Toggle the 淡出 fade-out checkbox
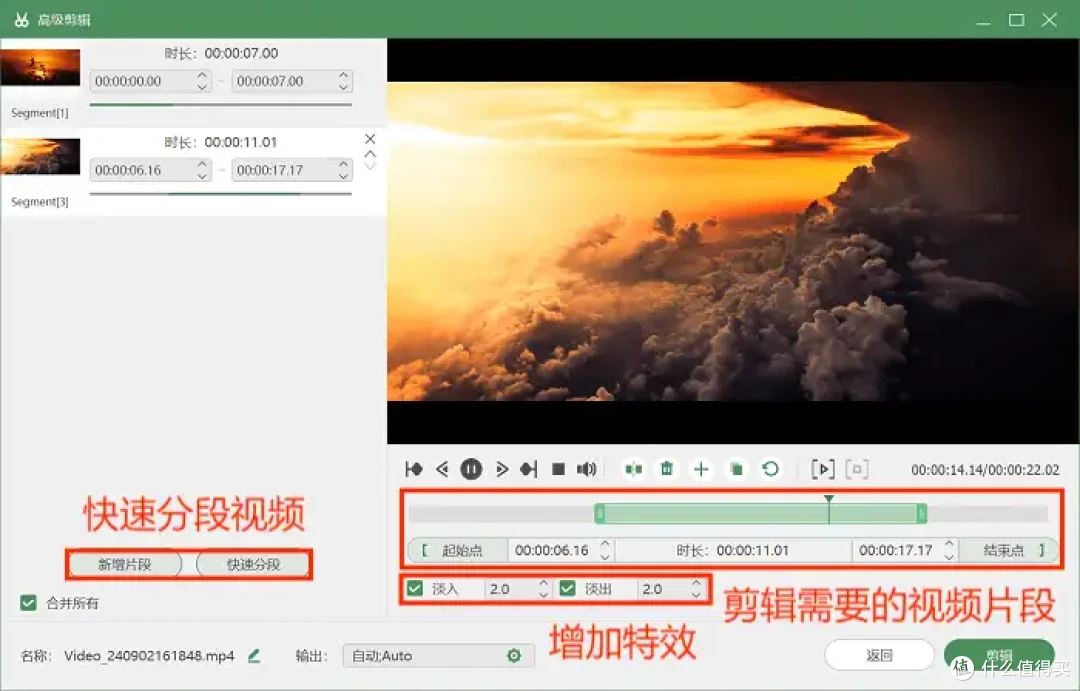The width and height of the screenshot is (1080, 691). tap(568, 588)
